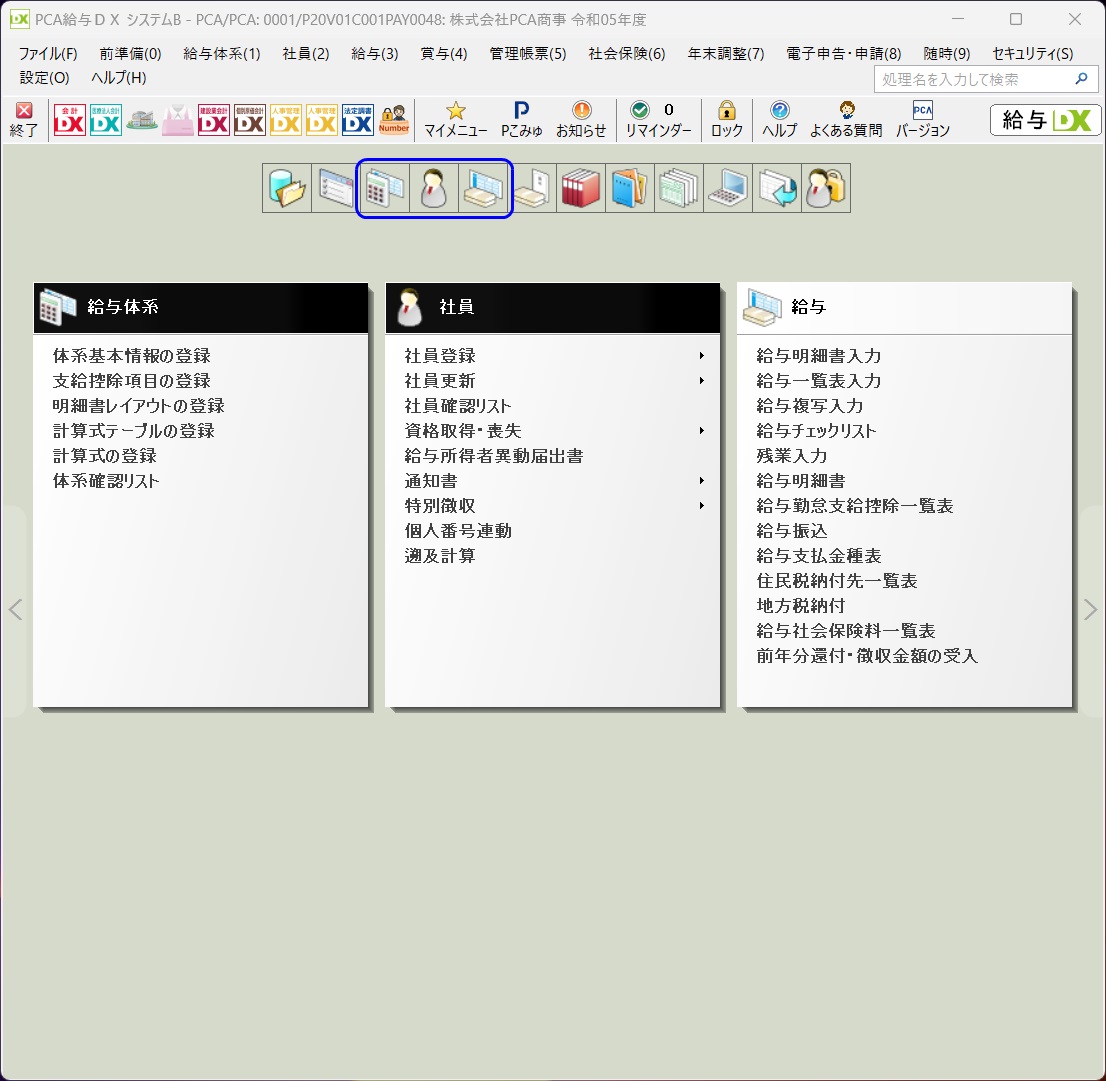This screenshot has height=1081, width=1106.
Task: Open 体系基本情報の登録 link
Action: pos(132,355)
